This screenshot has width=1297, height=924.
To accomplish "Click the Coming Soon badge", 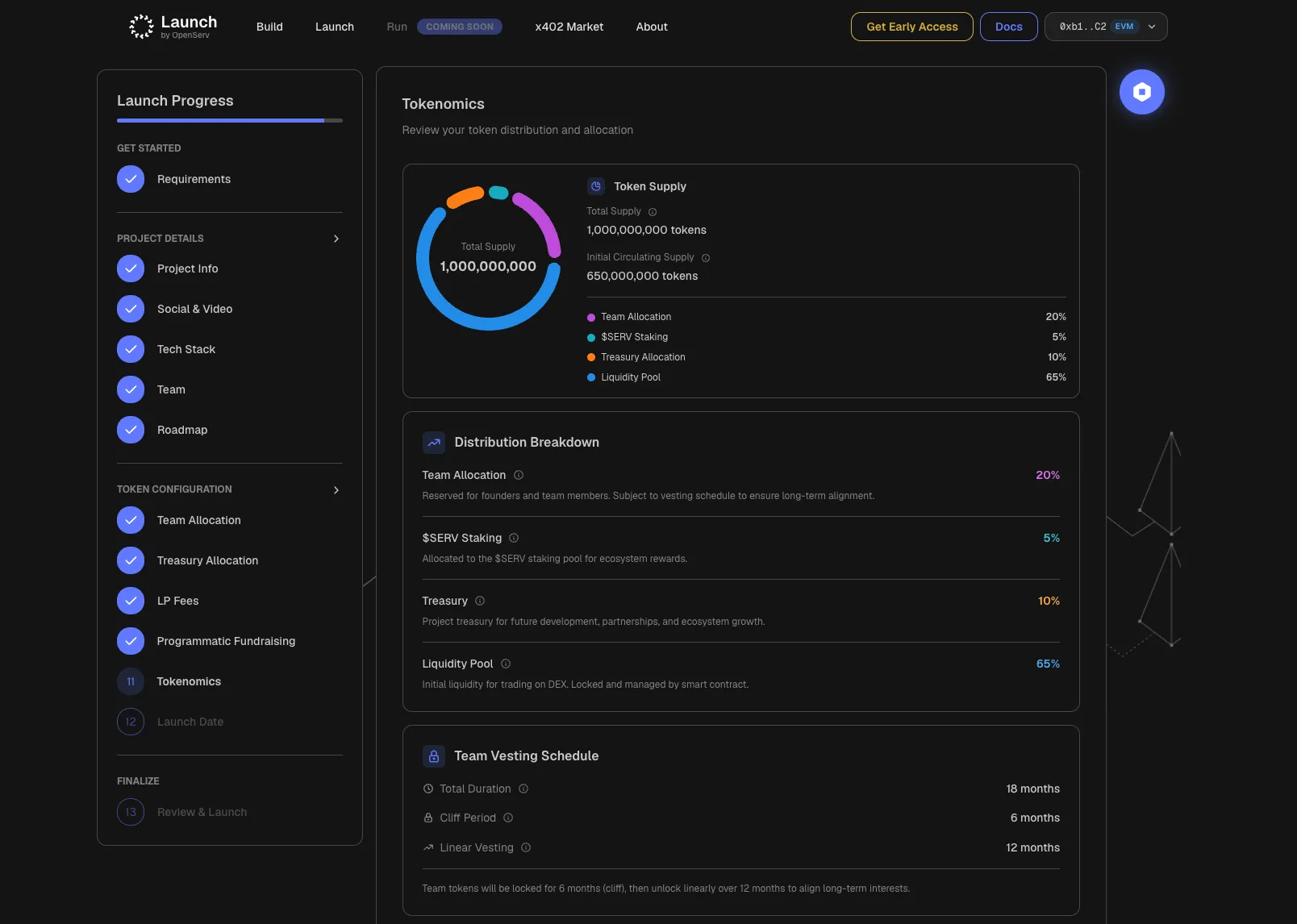I will coord(460,27).
